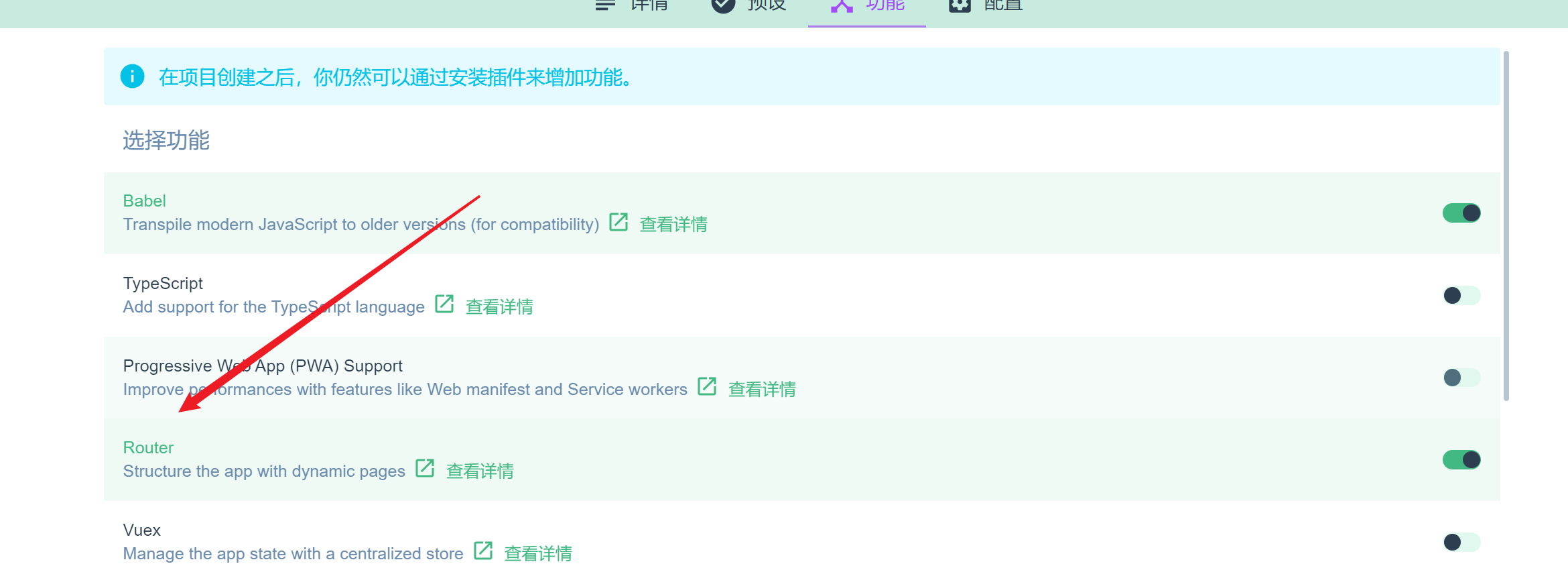The width and height of the screenshot is (1568, 568).
Task: Click the Vuex feature title
Action: point(141,530)
